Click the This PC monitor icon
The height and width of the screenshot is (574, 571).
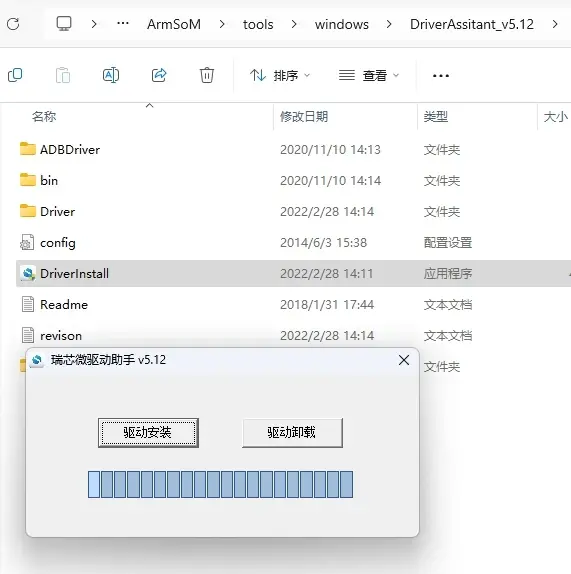64,24
